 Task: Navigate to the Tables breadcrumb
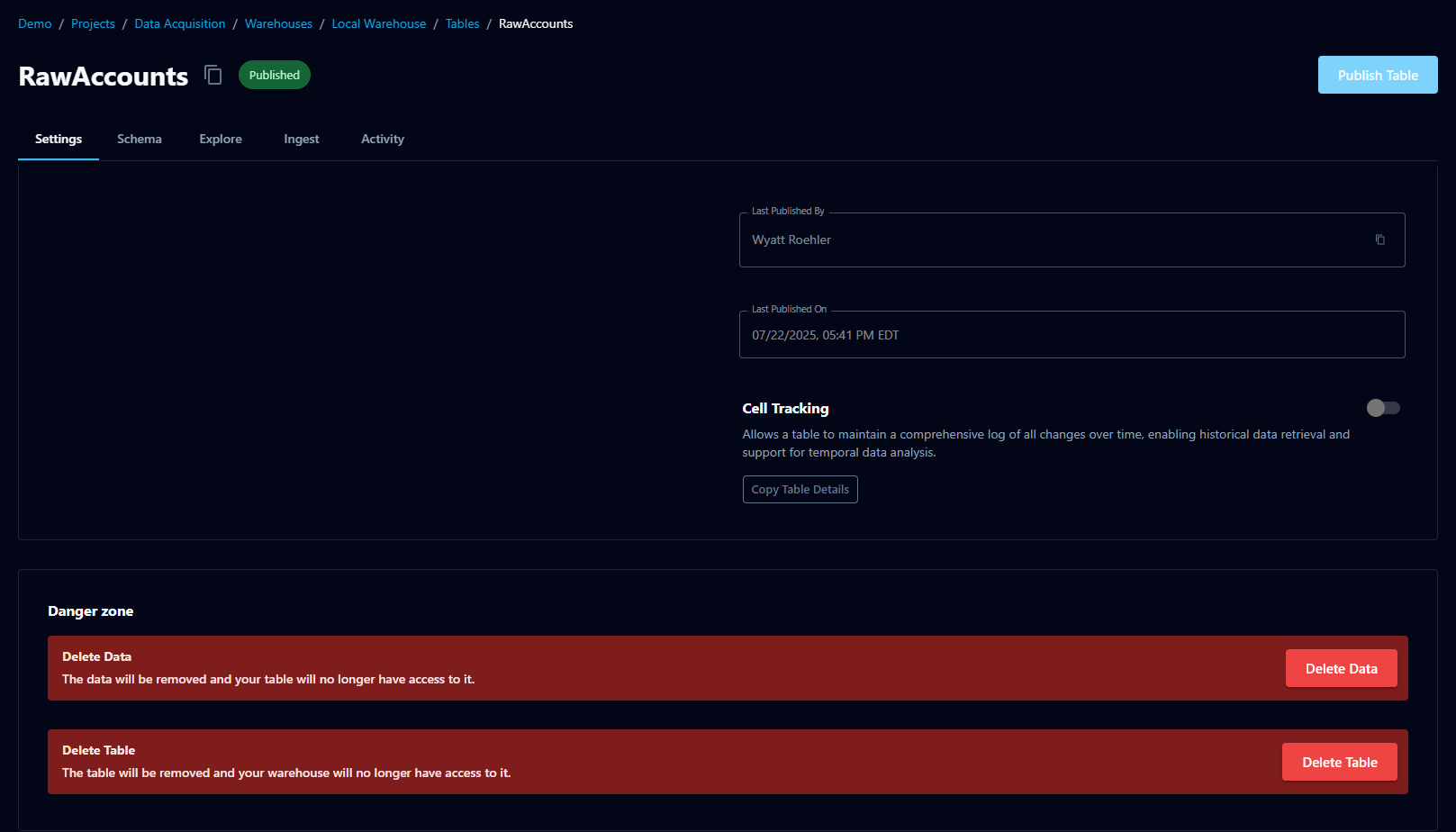click(462, 23)
